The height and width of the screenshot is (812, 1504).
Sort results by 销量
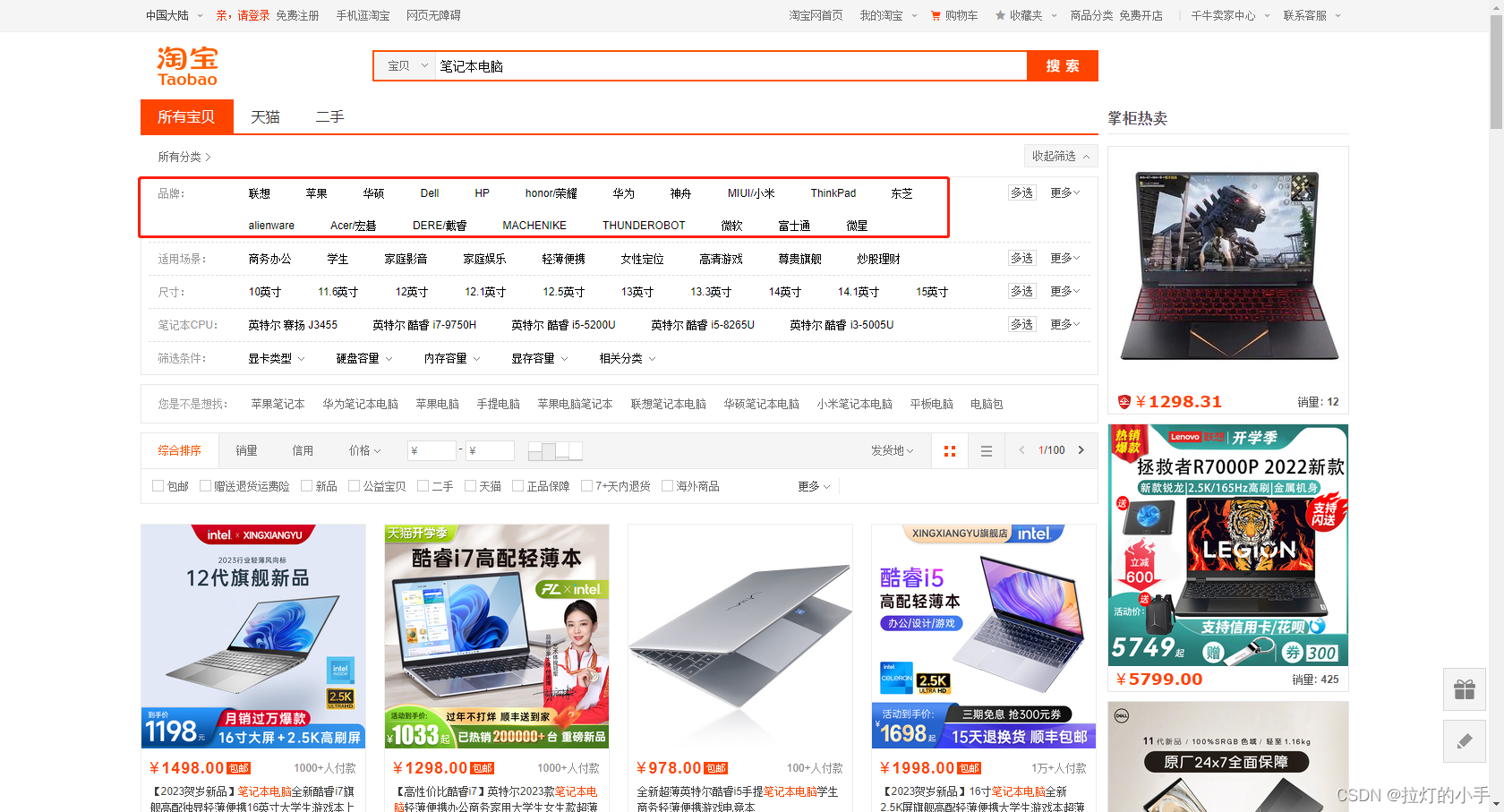246,450
